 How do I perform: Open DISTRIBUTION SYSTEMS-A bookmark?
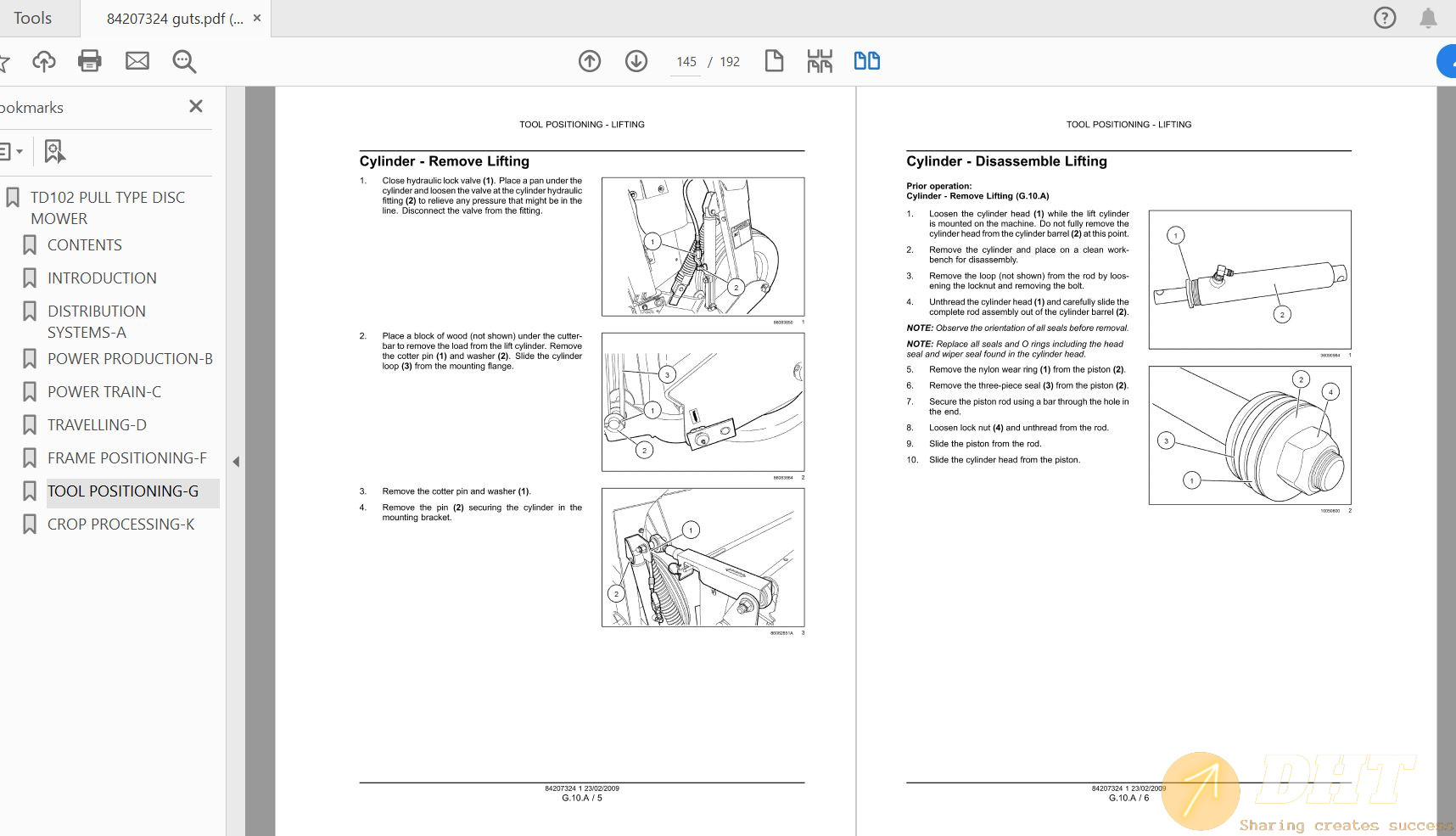coord(97,322)
